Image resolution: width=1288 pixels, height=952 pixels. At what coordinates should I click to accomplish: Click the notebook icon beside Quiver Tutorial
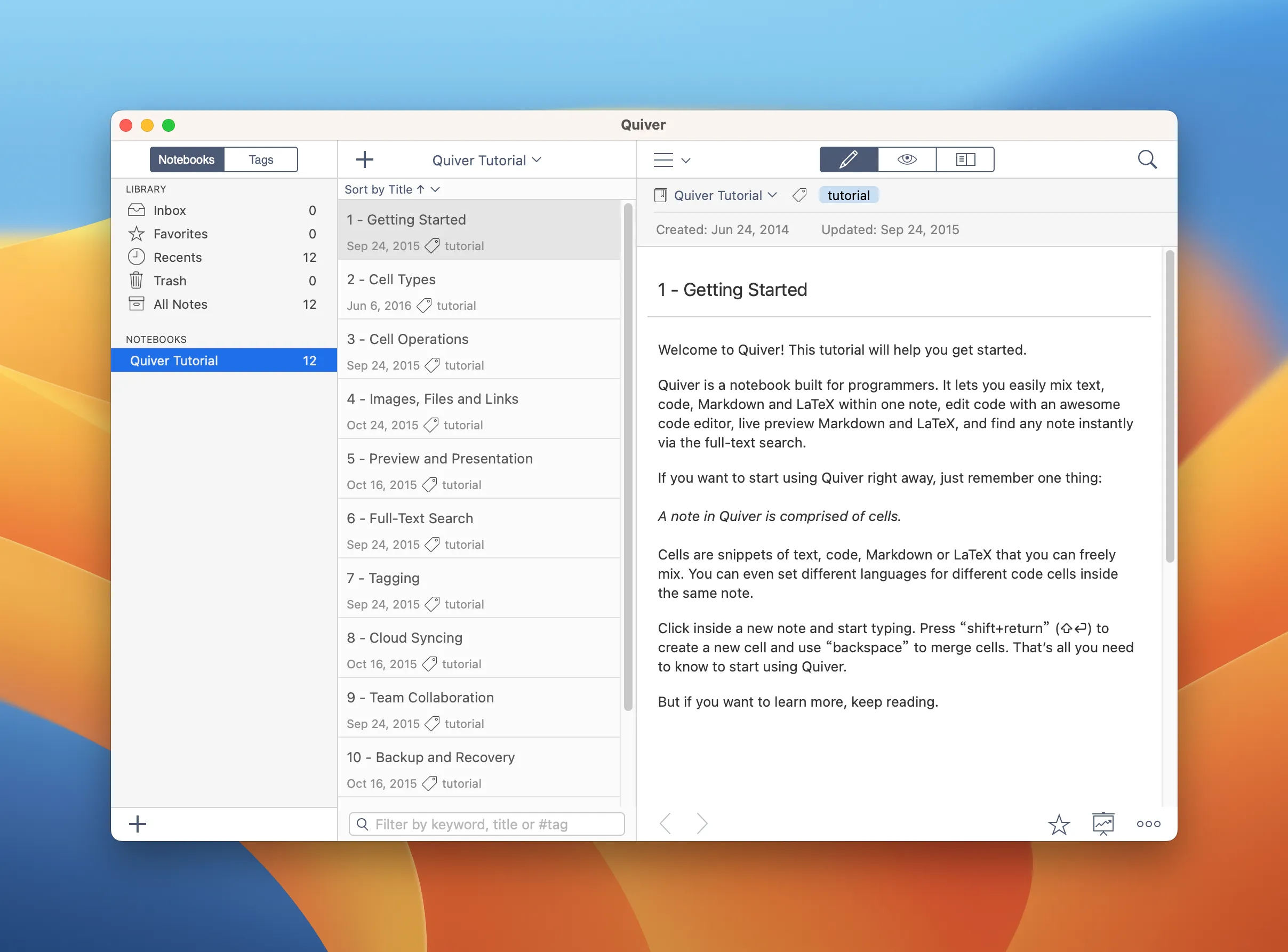point(660,195)
